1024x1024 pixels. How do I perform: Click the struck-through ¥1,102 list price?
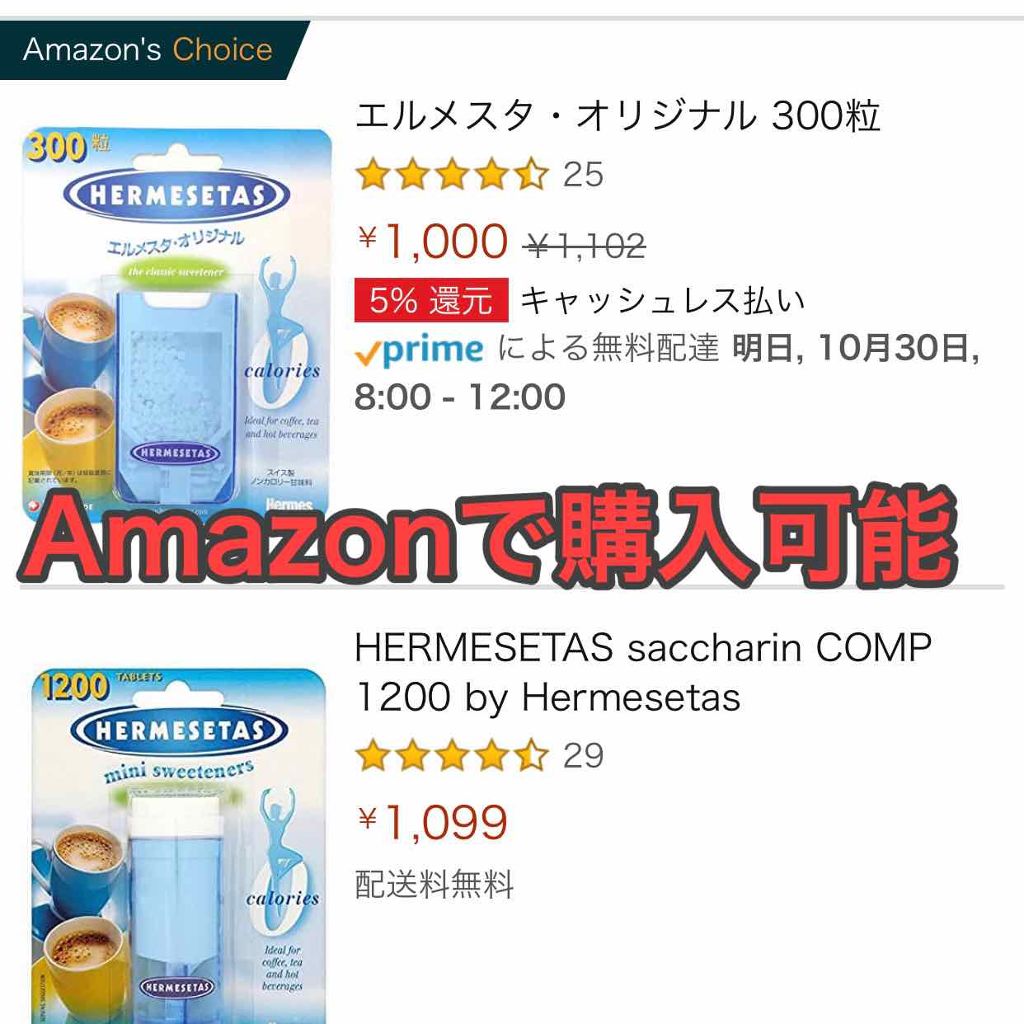[x=584, y=247]
